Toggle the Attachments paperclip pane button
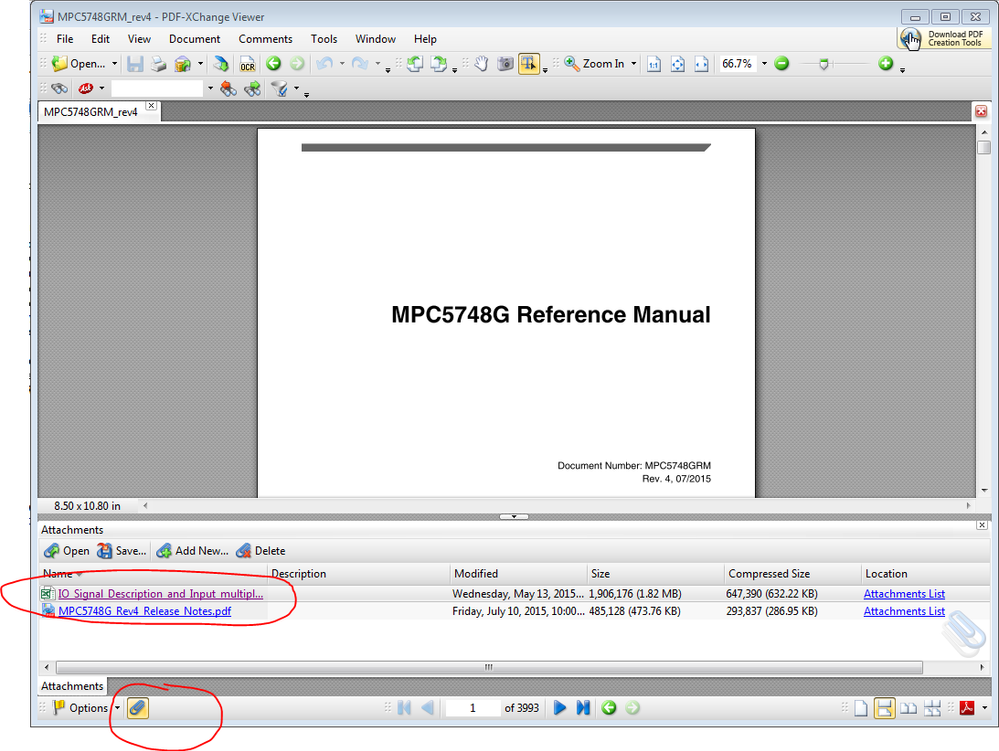The width and height of the screenshot is (999, 751). [x=138, y=708]
